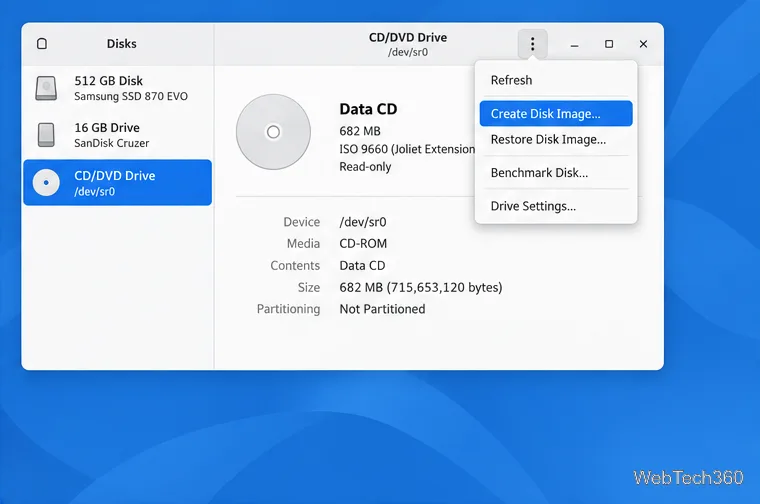Click the Contents value Data CD
The height and width of the screenshot is (504, 760).
362,266
